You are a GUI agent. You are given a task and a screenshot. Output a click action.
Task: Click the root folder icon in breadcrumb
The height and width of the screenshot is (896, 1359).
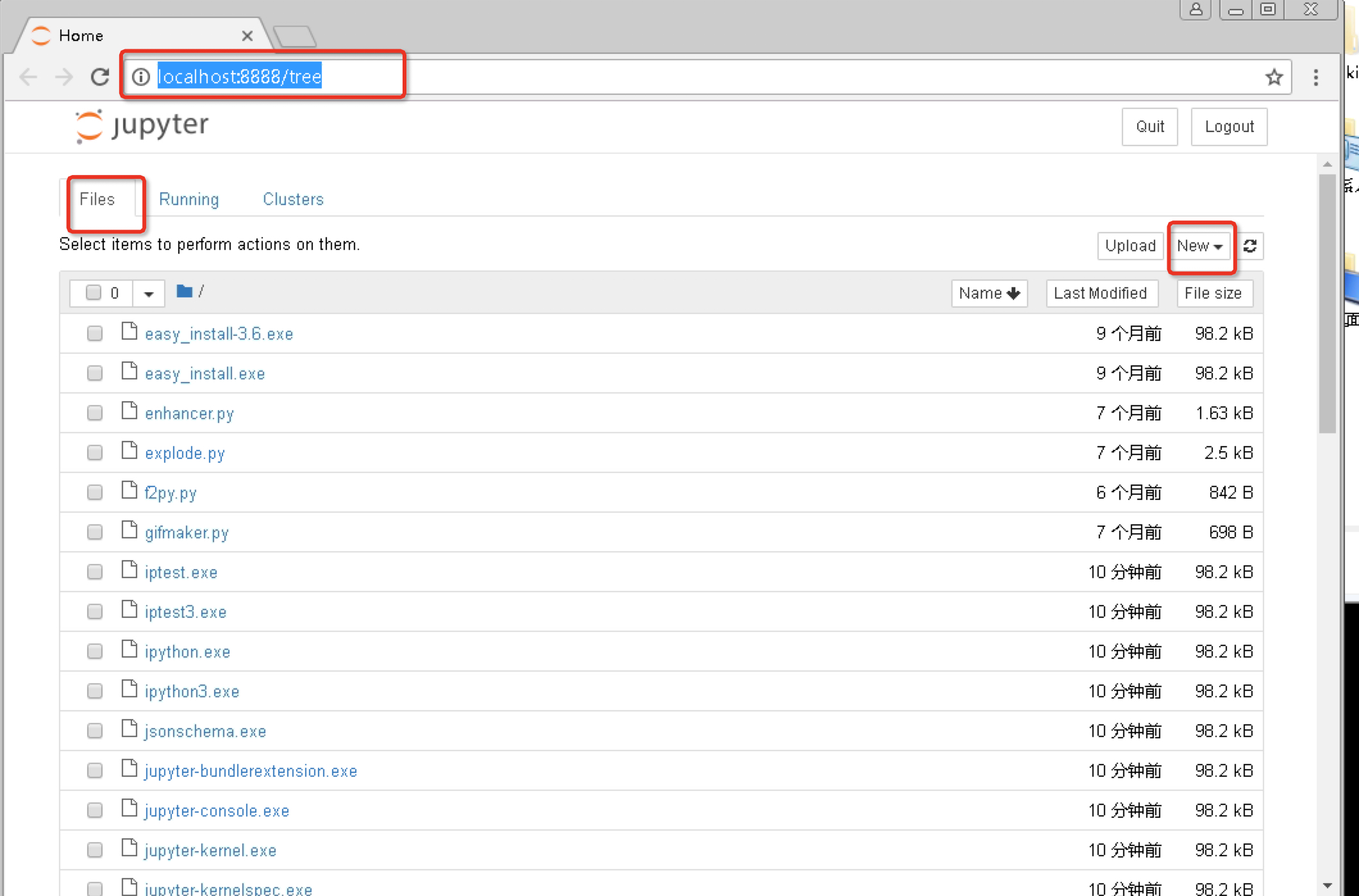tap(185, 292)
